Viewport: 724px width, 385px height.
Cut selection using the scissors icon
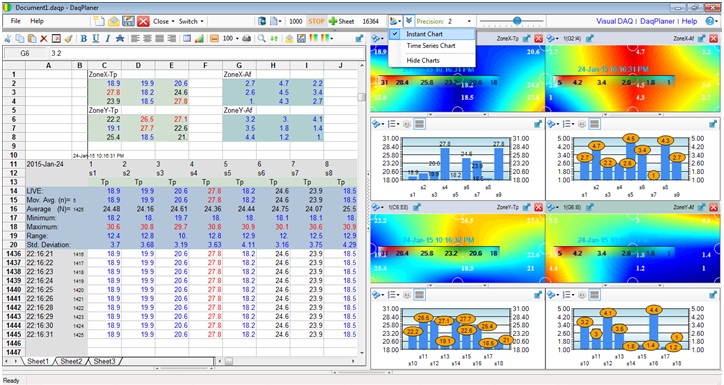click(x=8, y=39)
